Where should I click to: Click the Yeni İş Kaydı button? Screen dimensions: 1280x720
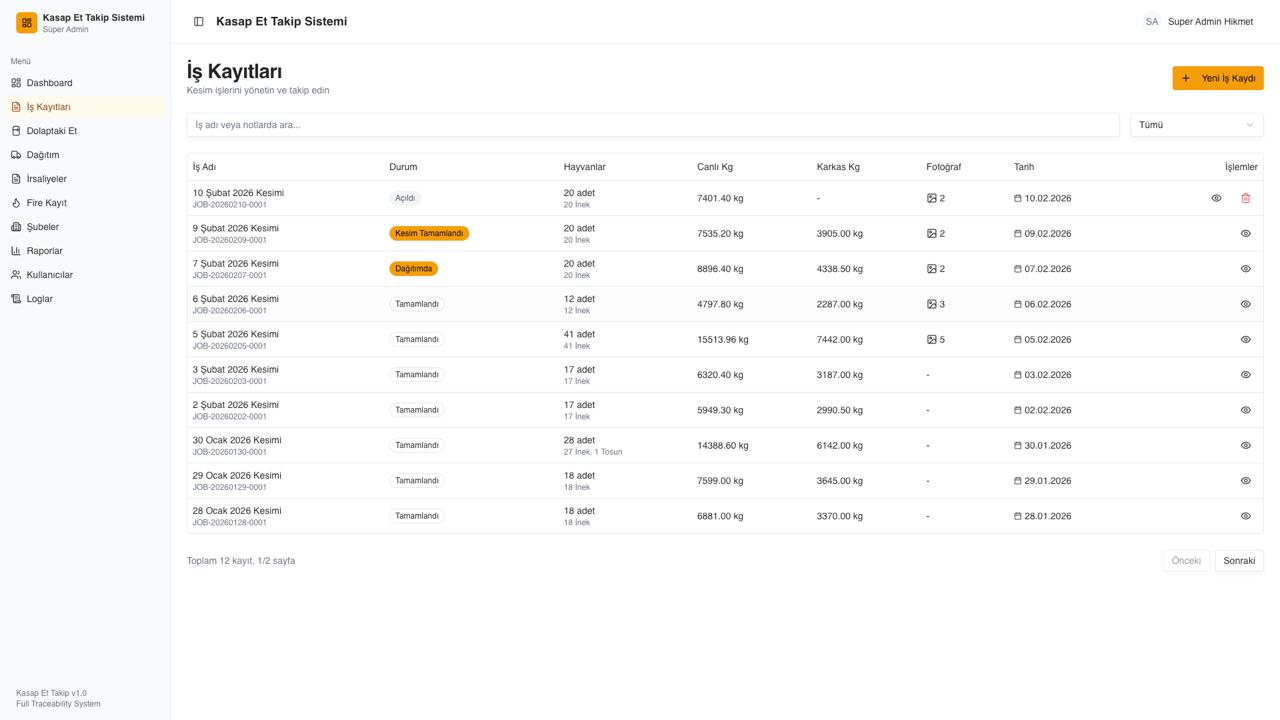tap(1217, 78)
